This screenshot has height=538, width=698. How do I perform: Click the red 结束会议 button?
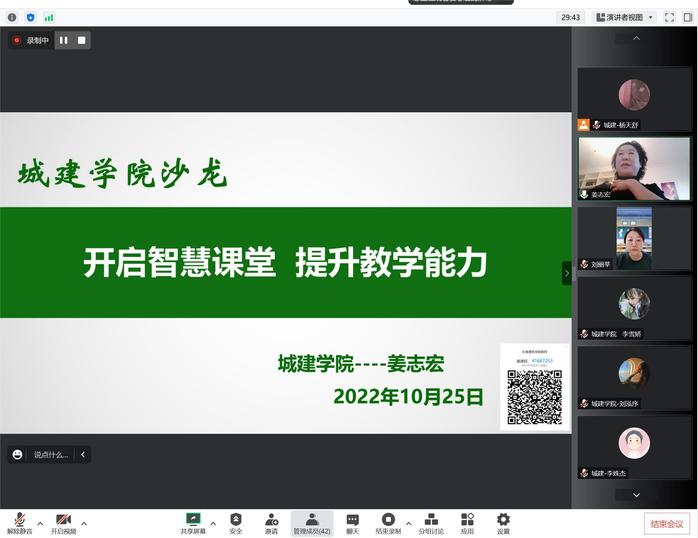point(666,524)
